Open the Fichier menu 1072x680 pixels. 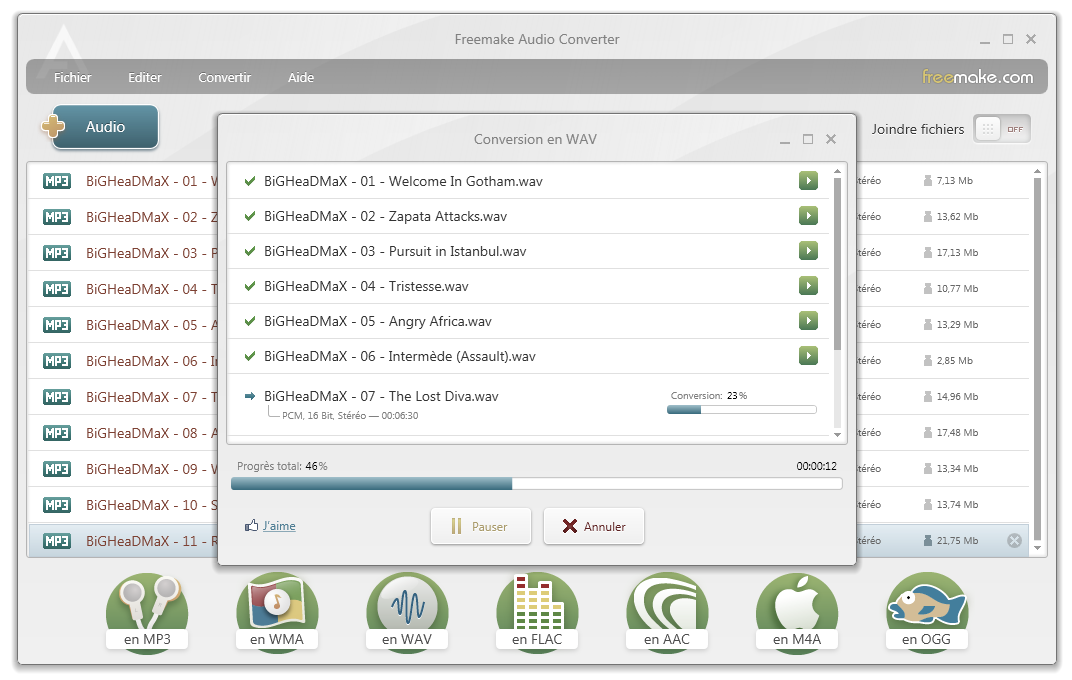pos(72,77)
